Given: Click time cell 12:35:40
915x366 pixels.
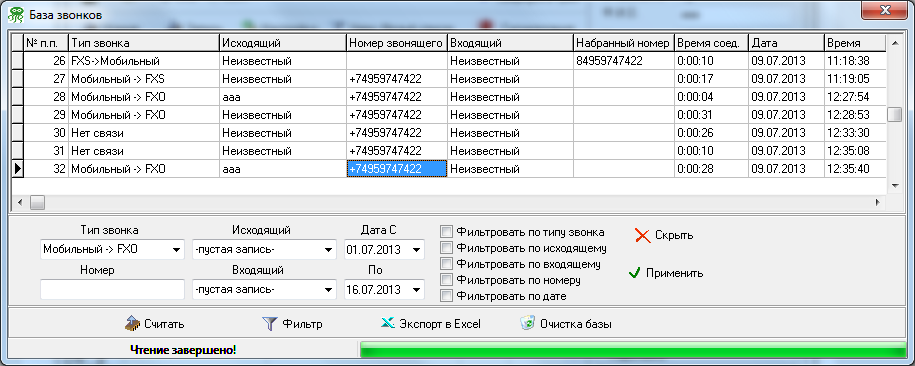Looking at the screenshot, I should point(855,169).
